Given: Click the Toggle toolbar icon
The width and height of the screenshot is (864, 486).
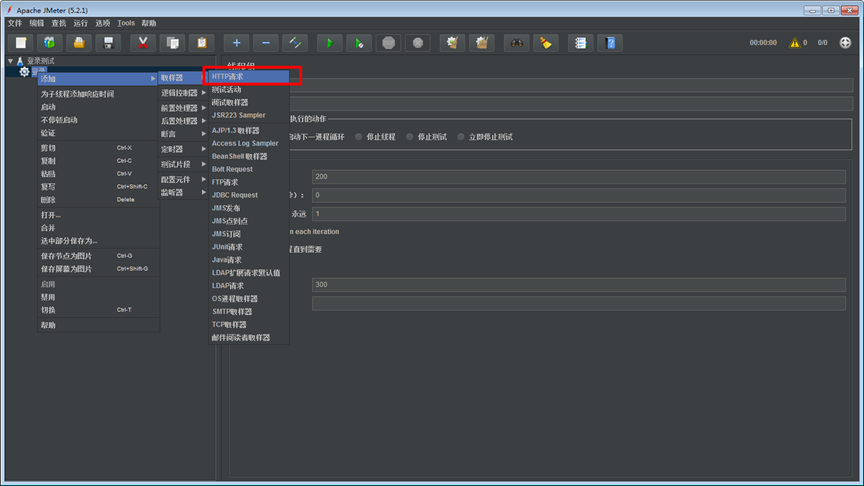Looking at the screenshot, I should 295,42.
